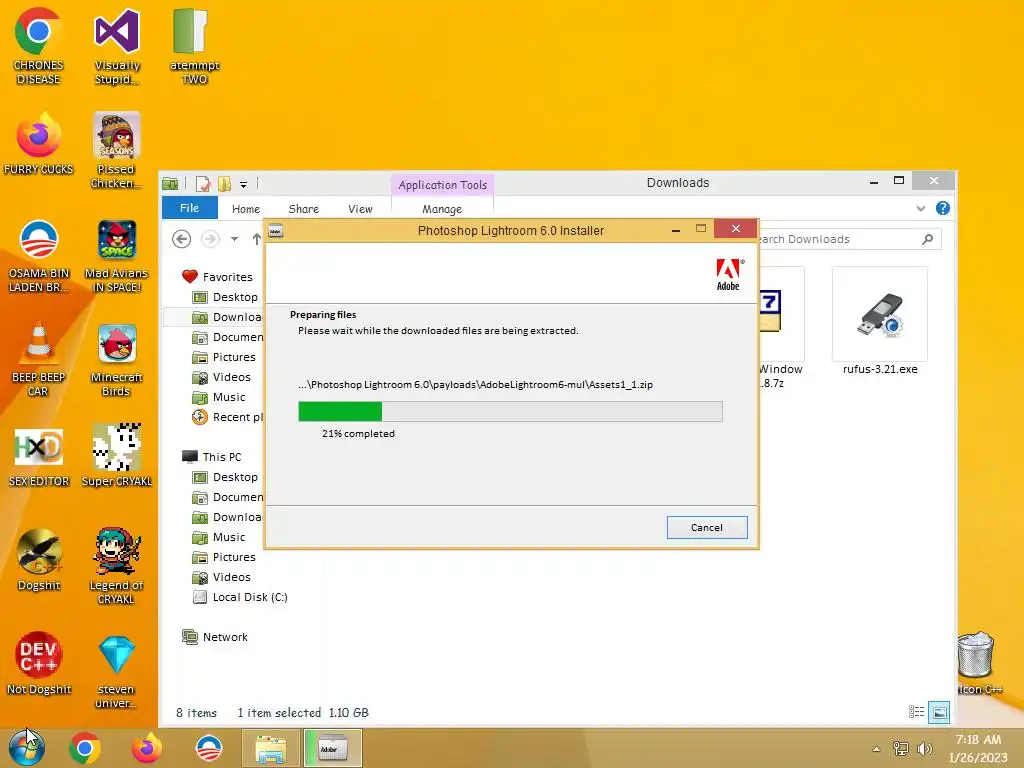Select Pictures under Favorites
The height and width of the screenshot is (768, 1024).
pos(224,357)
